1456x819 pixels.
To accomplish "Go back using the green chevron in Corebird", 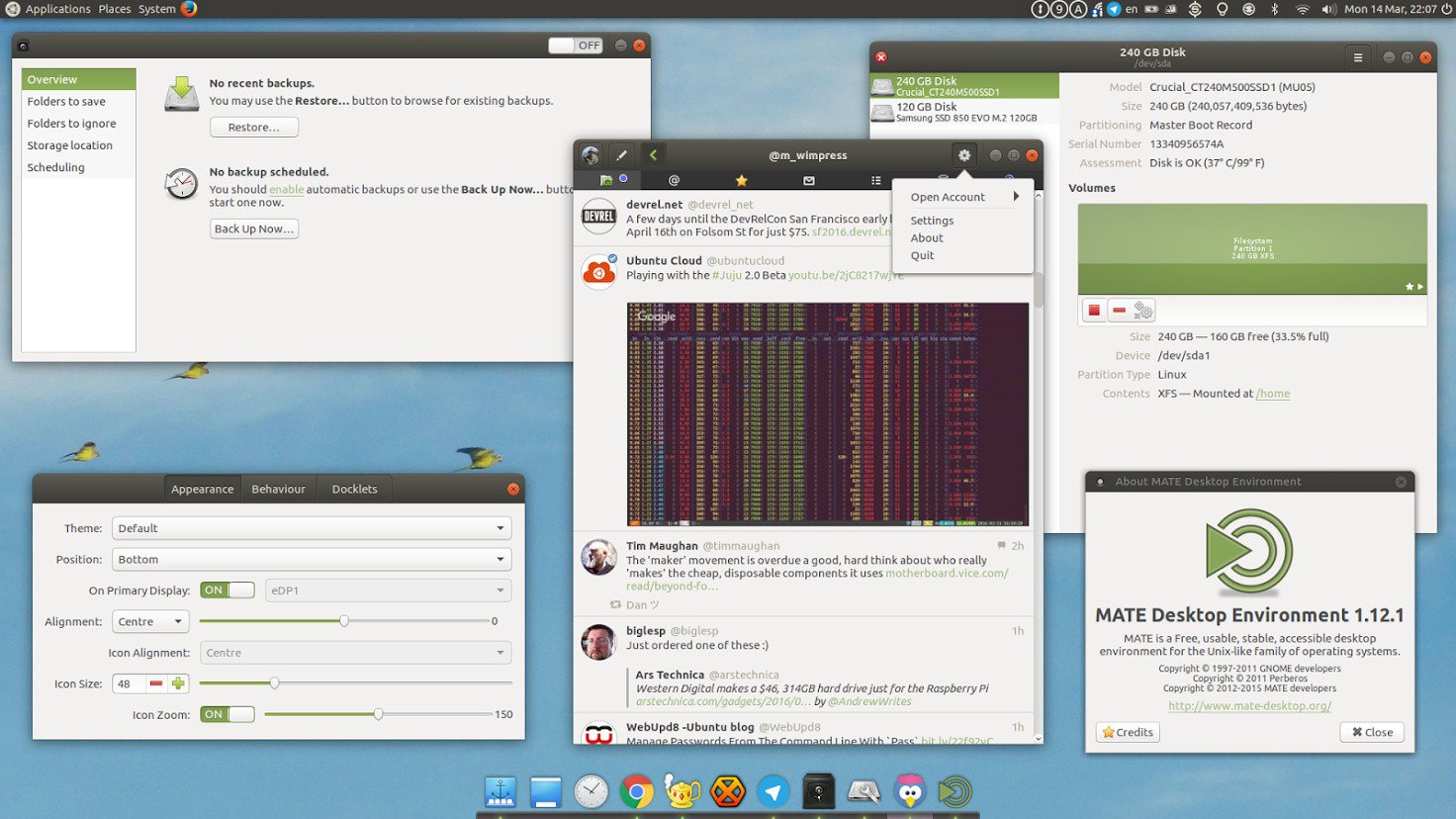I will [653, 155].
